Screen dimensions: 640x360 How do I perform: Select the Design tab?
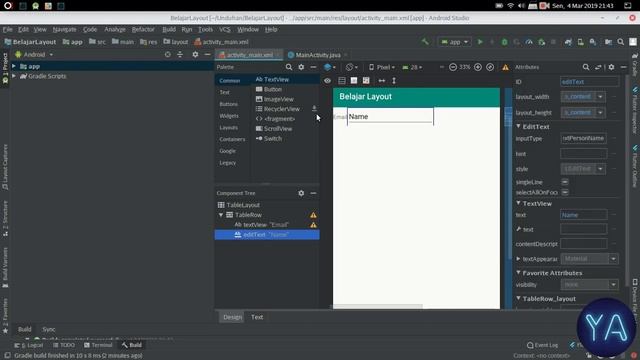point(232,317)
